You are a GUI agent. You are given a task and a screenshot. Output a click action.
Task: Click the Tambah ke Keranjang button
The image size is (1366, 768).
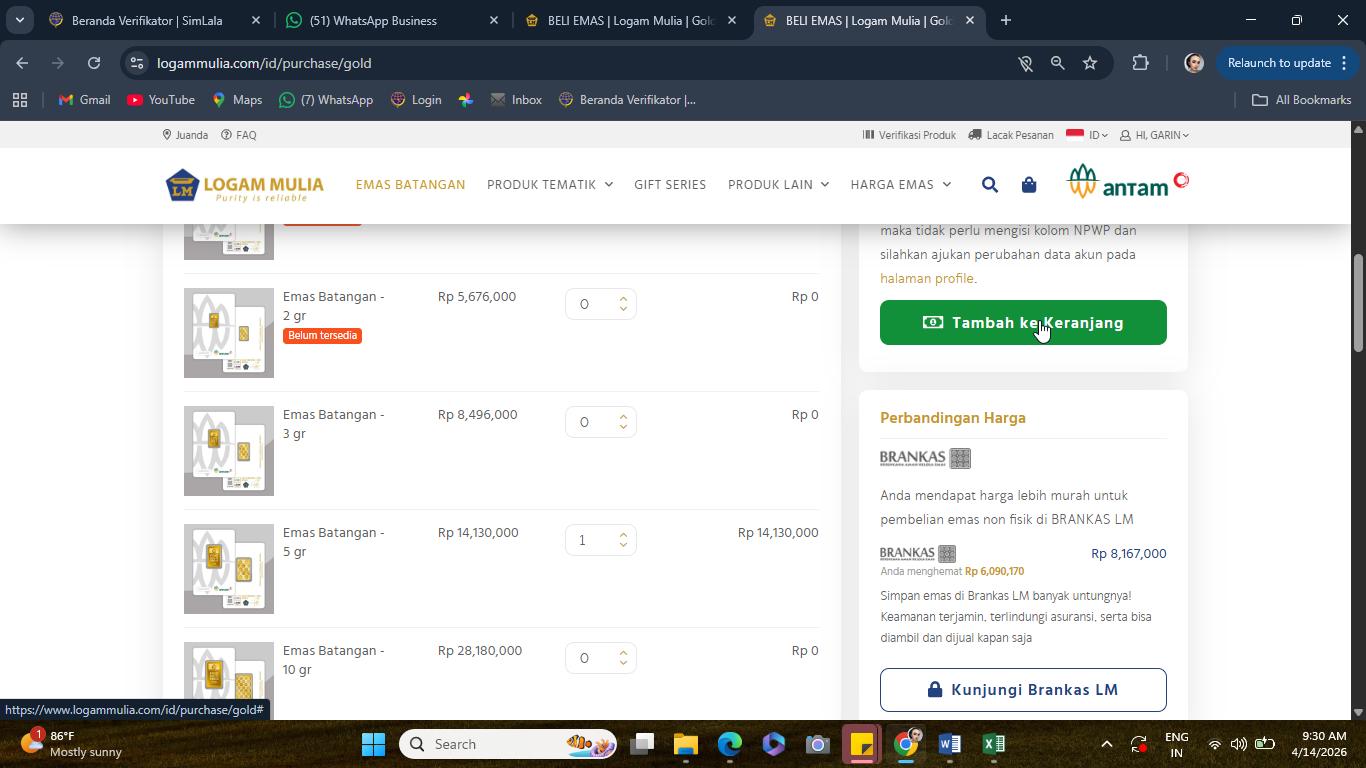[x=1023, y=323]
